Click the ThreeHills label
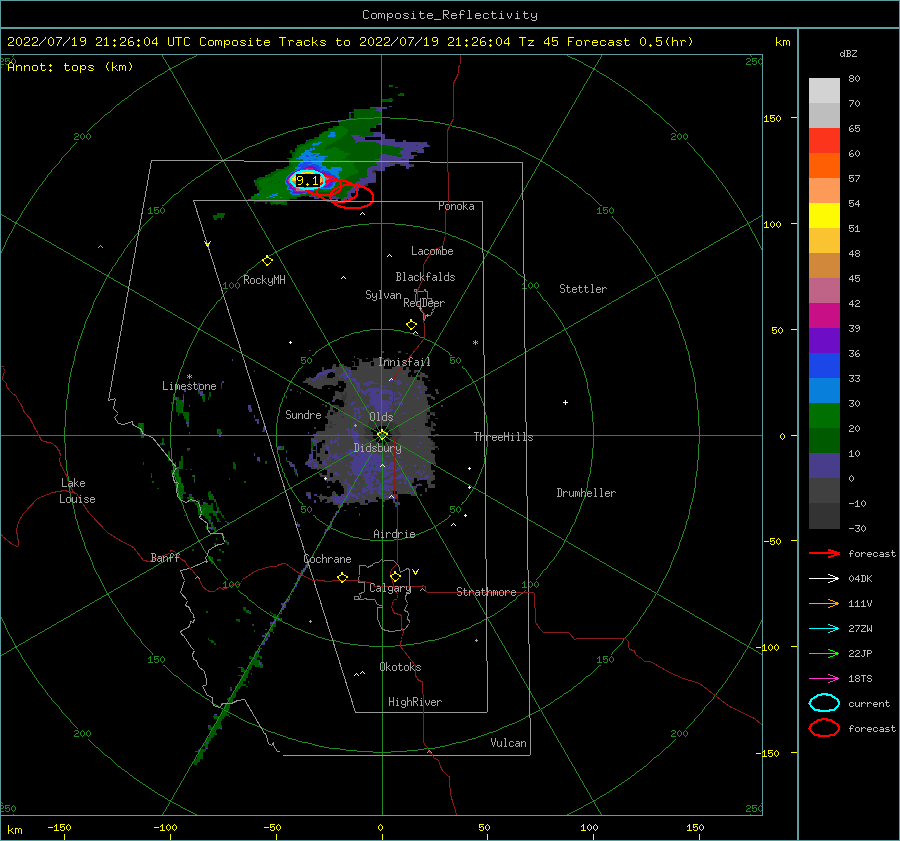Screen dimensions: 900x841 pos(503,437)
